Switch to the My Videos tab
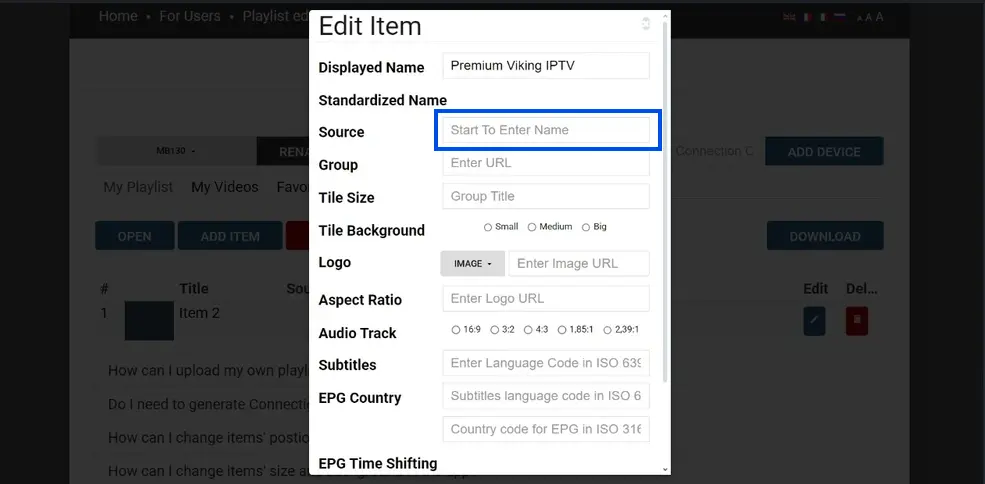Screen dimensions: 985x484 [224, 187]
